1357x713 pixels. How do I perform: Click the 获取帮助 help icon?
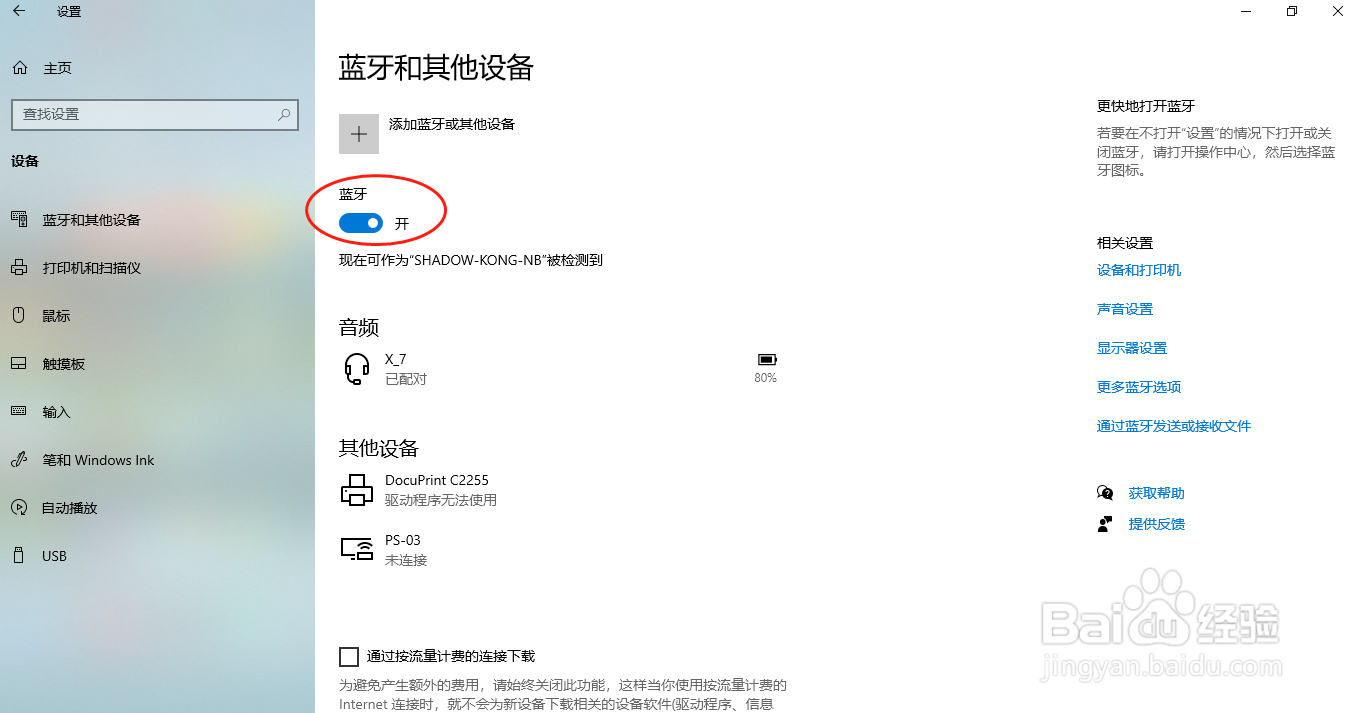(1105, 493)
